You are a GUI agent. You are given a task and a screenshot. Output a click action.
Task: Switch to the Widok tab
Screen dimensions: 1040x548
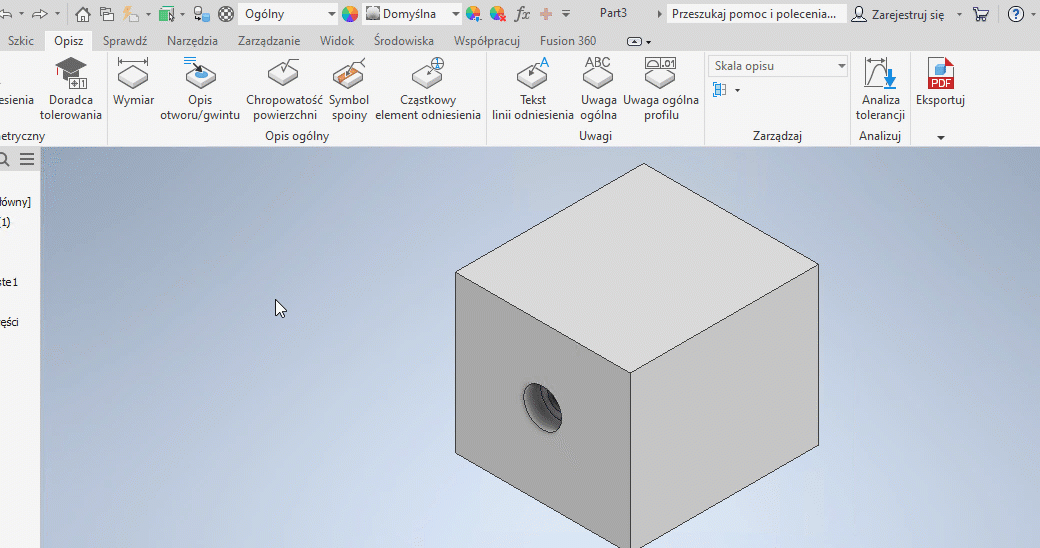point(337,40)
